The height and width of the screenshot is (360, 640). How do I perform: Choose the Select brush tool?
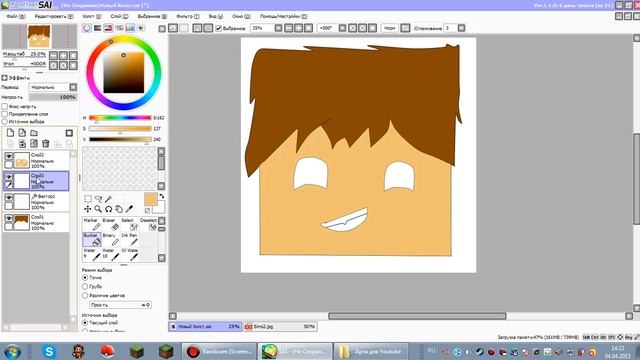129,224
